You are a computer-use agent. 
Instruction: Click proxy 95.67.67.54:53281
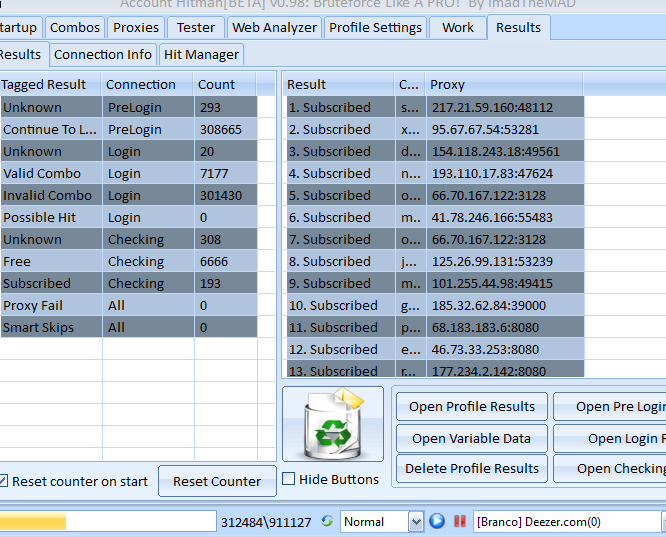[x=485, y=129]
